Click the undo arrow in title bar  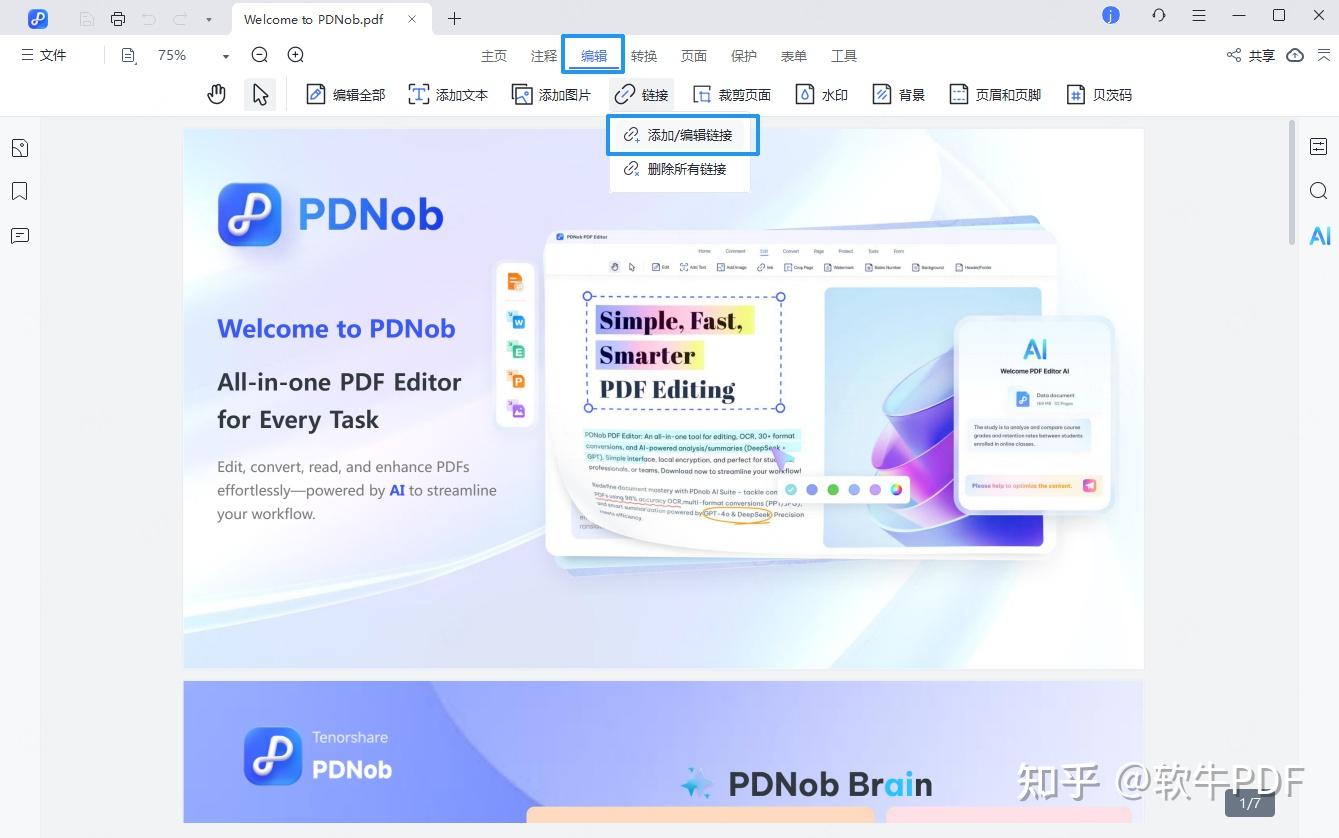149,18
